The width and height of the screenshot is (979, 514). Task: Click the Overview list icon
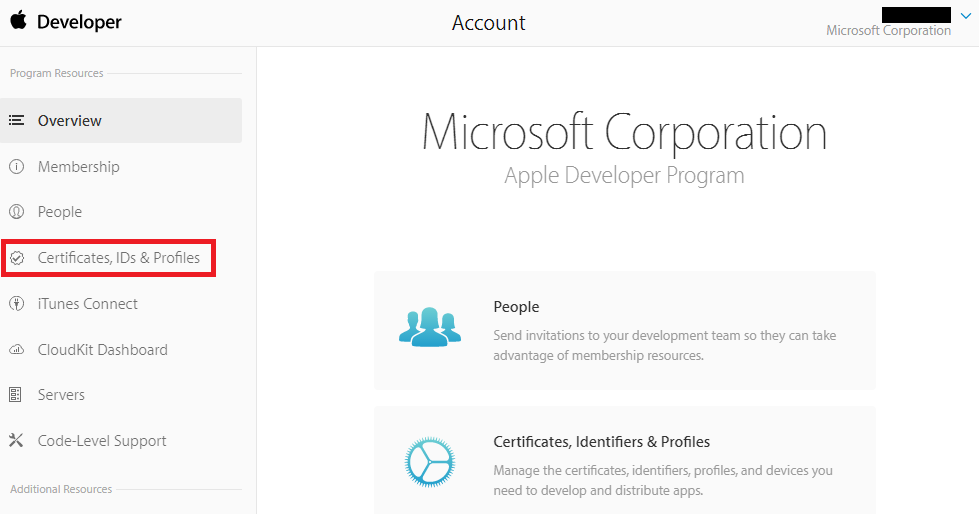17,120
